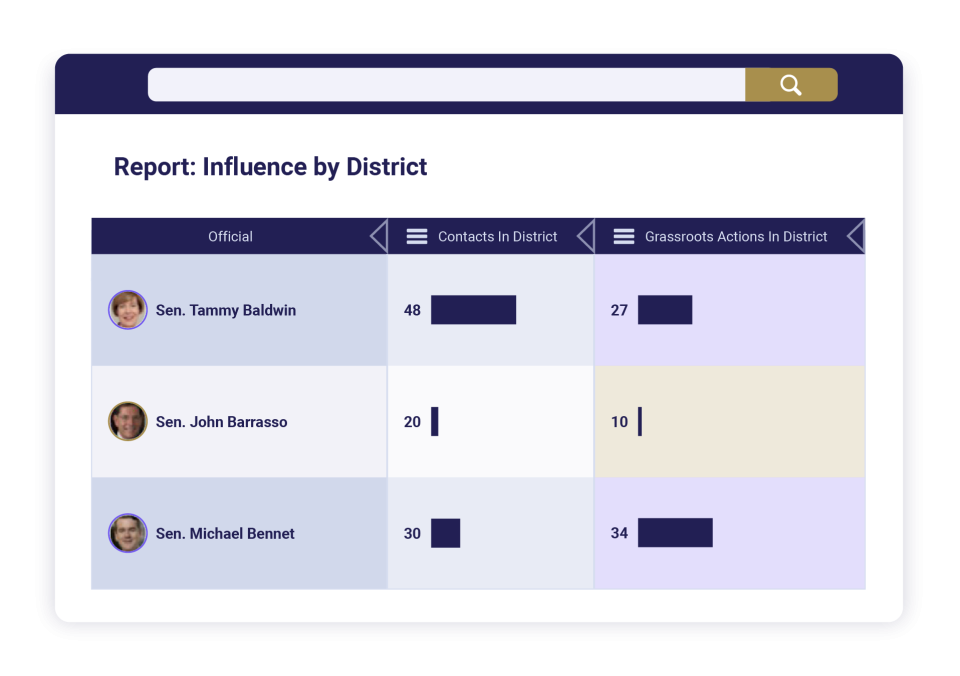Click Baldwin's contacts bar showing 48
The height and width of the screenshot is (676, 960).
pos(473,310)
